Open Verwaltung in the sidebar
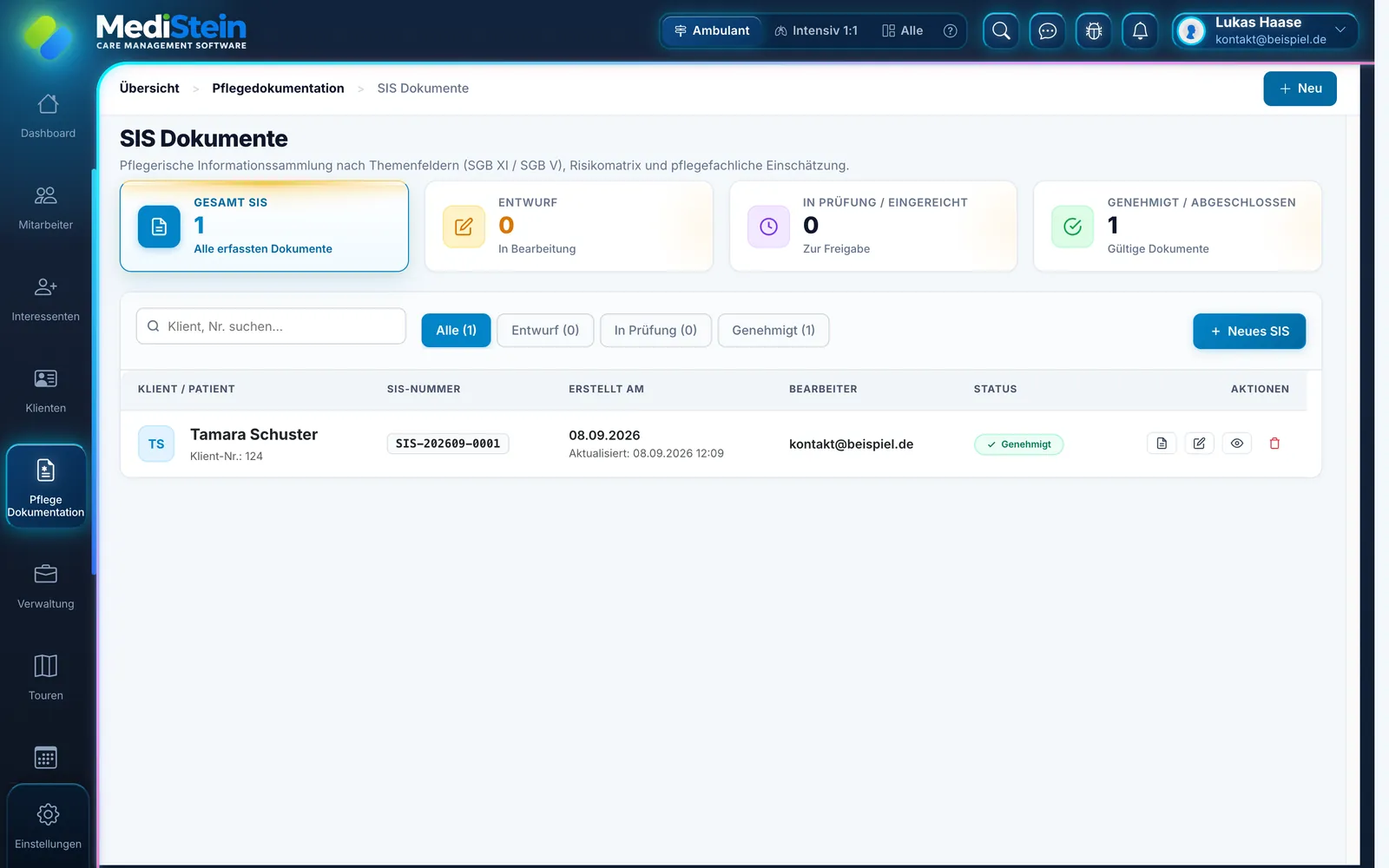 point(46,587)
